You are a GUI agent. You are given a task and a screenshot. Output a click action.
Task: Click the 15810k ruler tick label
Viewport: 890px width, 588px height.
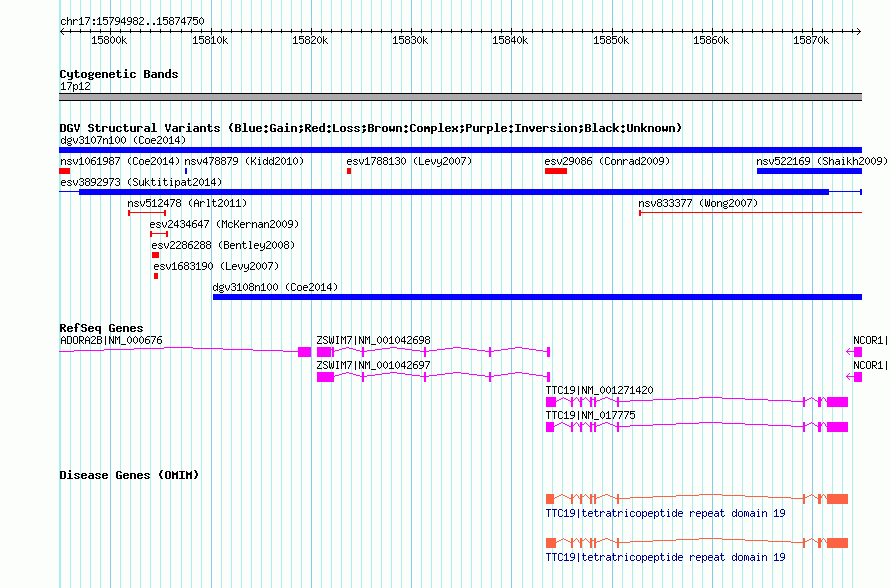point(210,40)
